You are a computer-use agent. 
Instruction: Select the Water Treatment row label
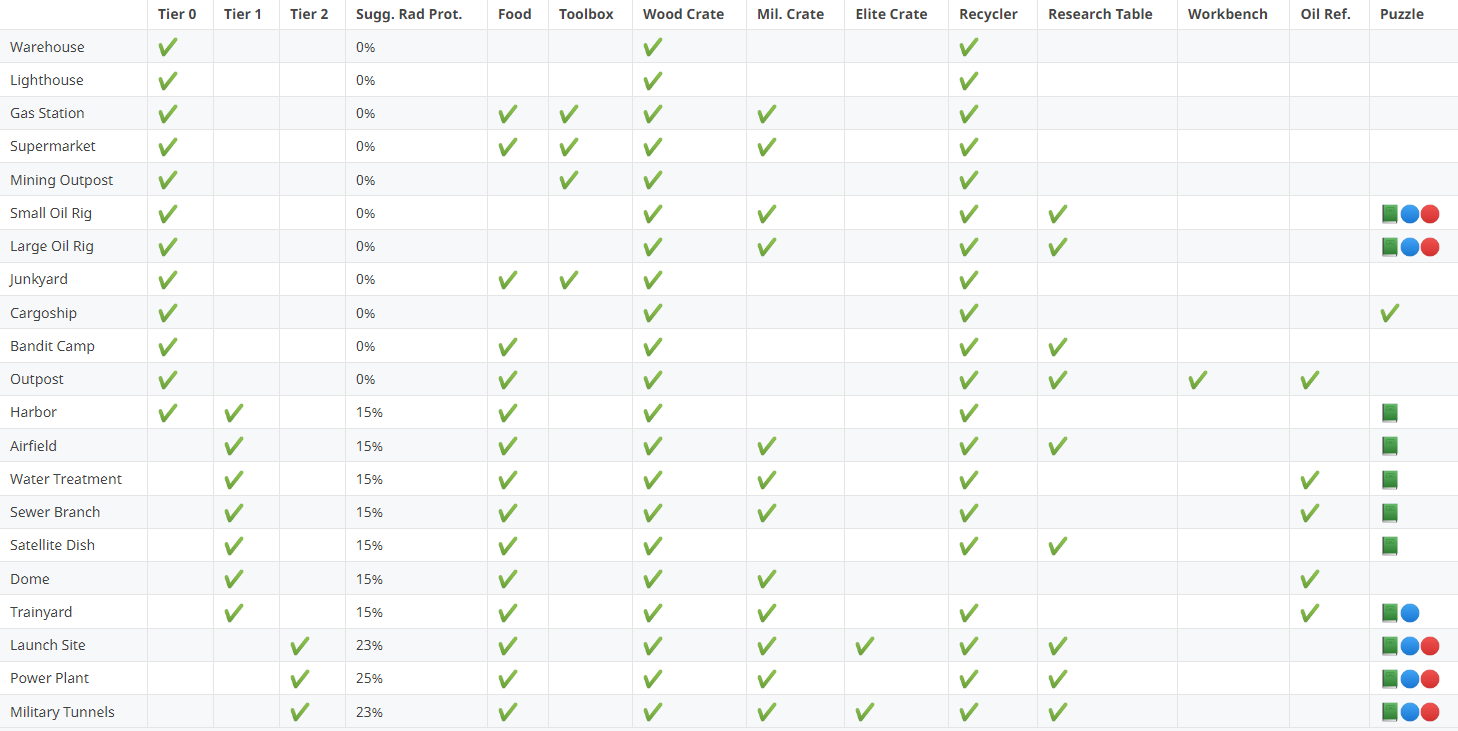[66, 479]
